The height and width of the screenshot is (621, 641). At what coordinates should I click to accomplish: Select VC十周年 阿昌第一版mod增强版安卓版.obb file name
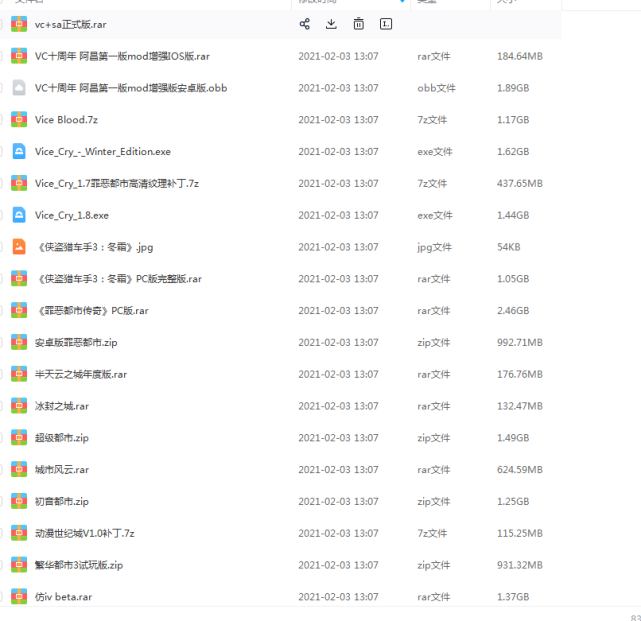point(131,88)
